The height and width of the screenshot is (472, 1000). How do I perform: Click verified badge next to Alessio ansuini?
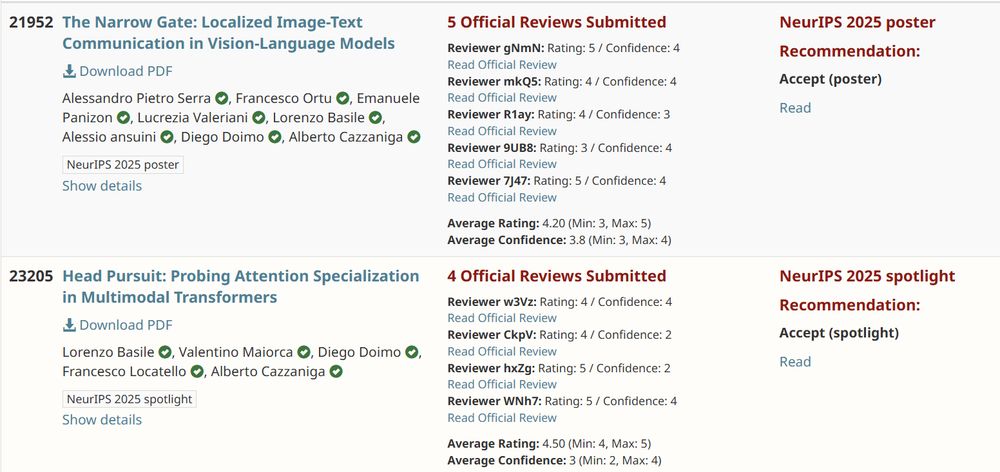click(x=167, y=137)
